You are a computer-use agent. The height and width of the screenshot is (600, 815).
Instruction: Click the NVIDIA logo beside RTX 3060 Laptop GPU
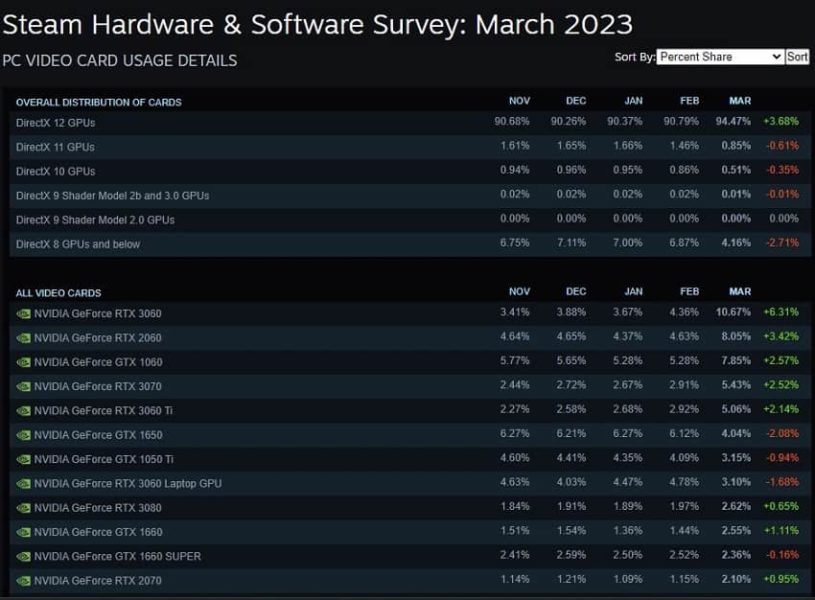click(x=23, y=484)
